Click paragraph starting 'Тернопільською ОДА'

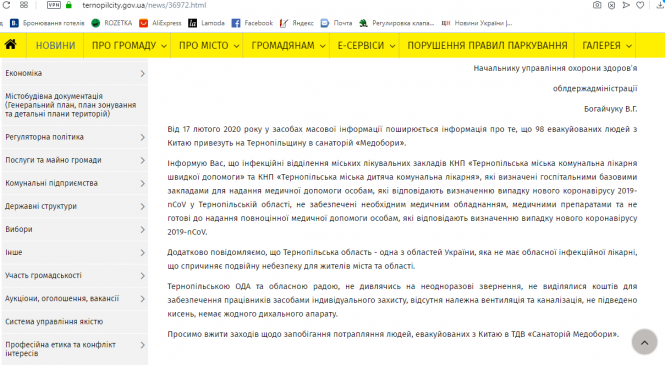(x=402, y=300)
